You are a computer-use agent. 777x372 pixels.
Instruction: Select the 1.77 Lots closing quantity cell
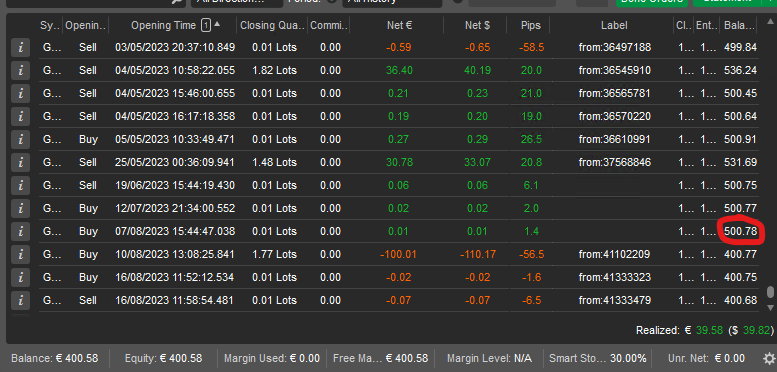point(275,255)
